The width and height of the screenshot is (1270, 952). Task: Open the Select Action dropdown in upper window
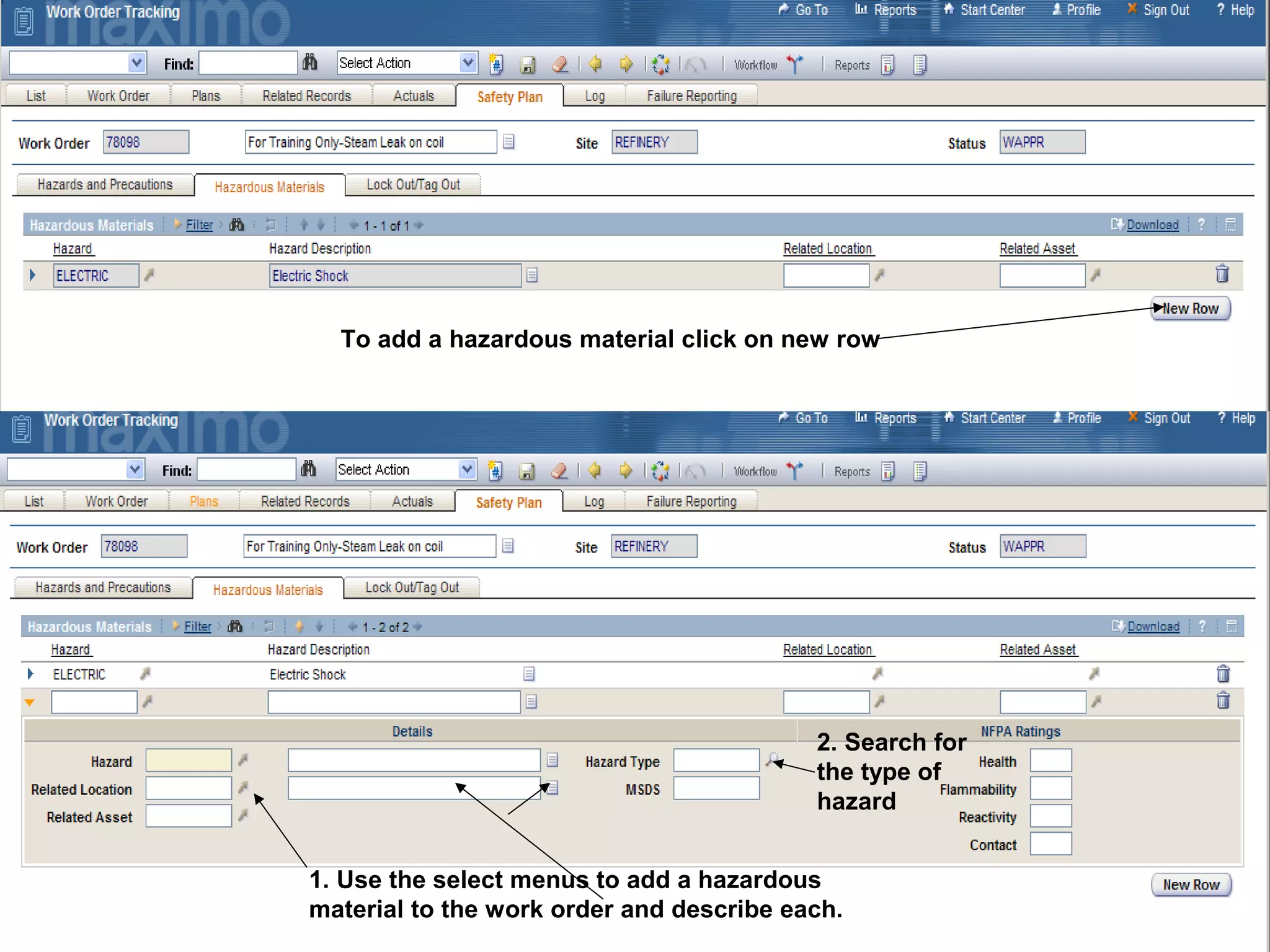click(x=468, y=63)
